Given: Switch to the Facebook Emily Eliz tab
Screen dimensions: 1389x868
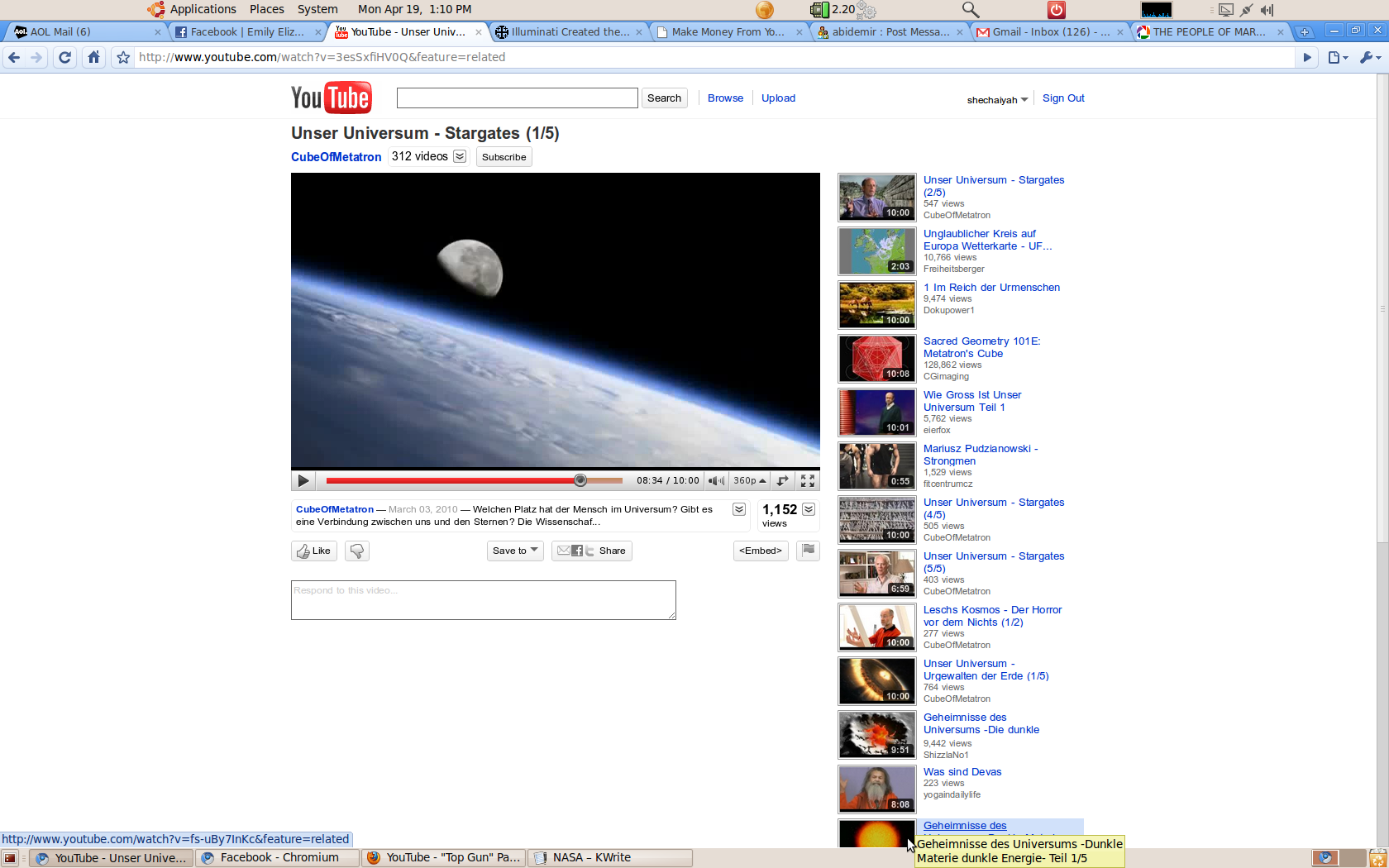Looking at the screenshot, I should pyautogui.click(x=246, y=32).
